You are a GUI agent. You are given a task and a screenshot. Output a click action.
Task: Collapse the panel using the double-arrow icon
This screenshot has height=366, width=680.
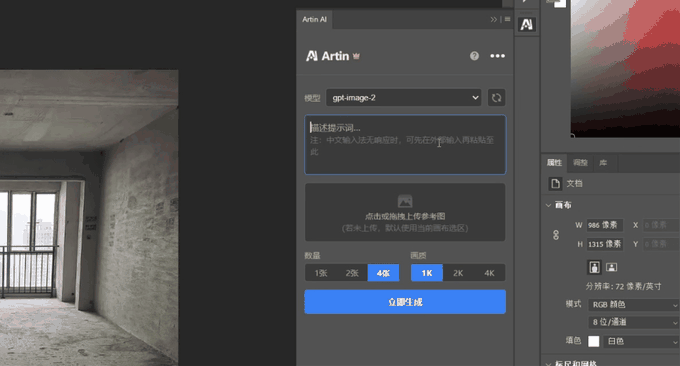point(494,20)
